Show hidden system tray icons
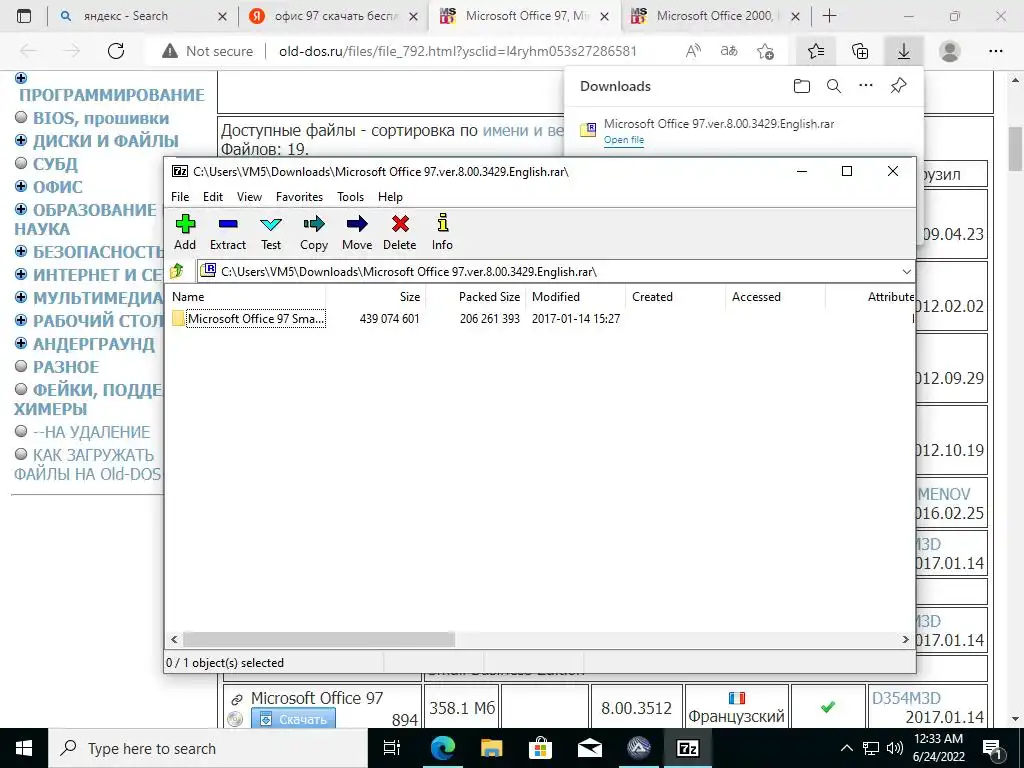 846,748
